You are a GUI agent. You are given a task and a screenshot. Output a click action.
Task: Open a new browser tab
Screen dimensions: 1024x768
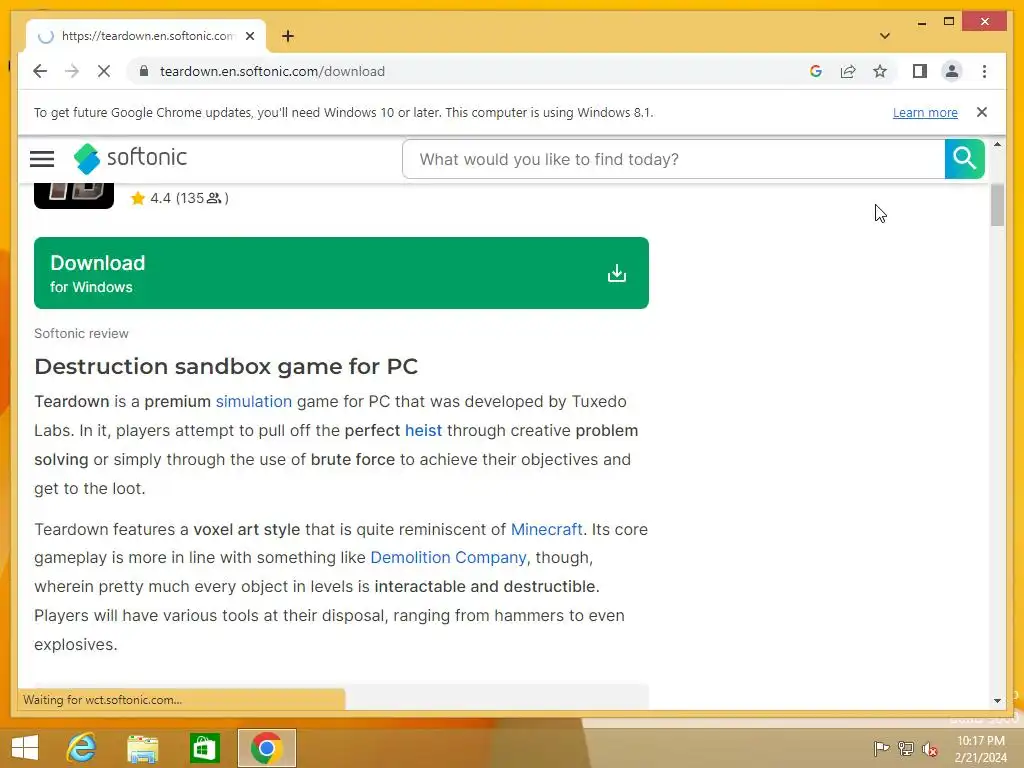point(288,36)
